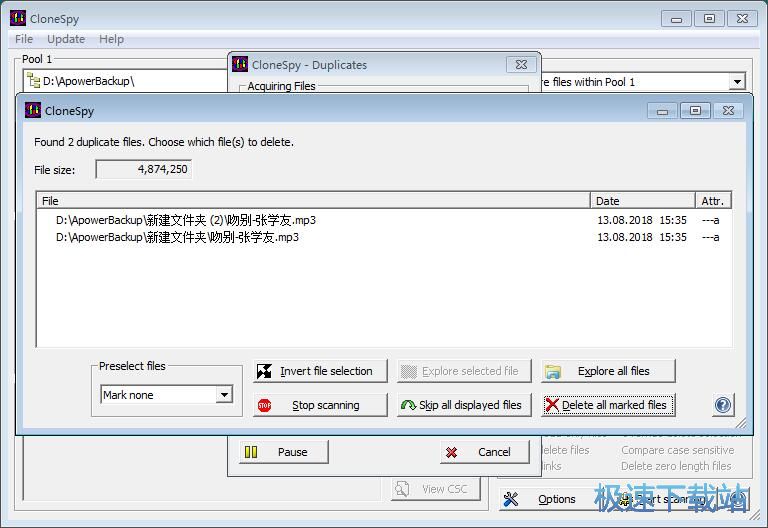Click the Stop scanning button
The image size is (768, 528).
[x=320, y=405]
